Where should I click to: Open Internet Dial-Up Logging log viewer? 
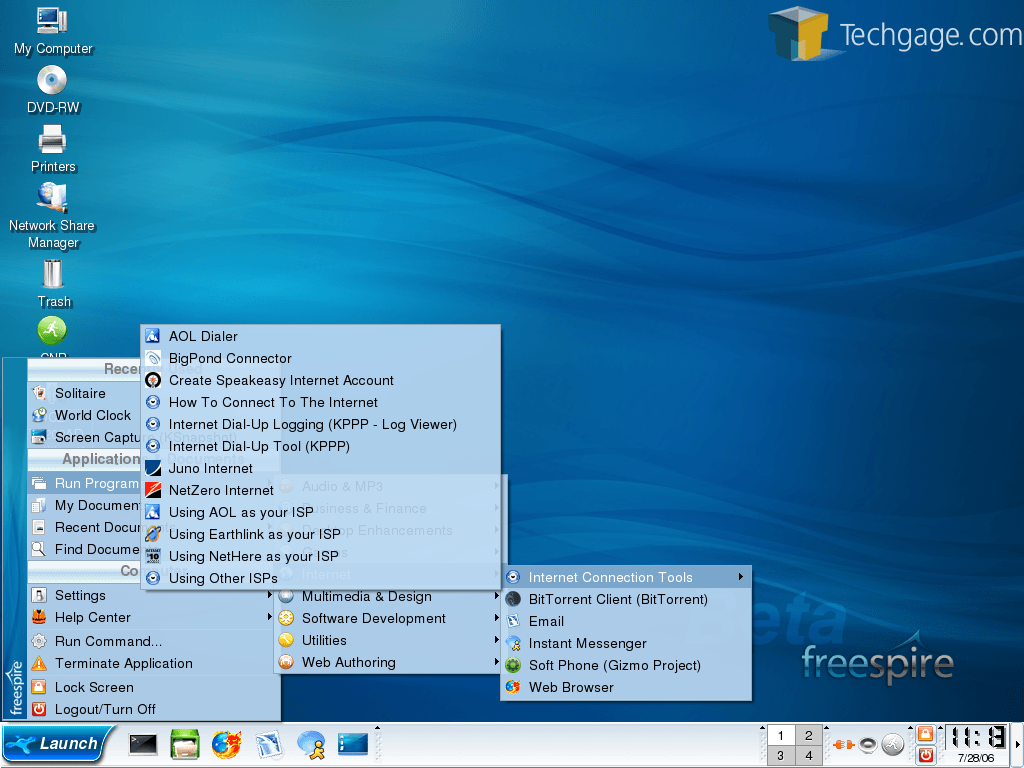321,424
